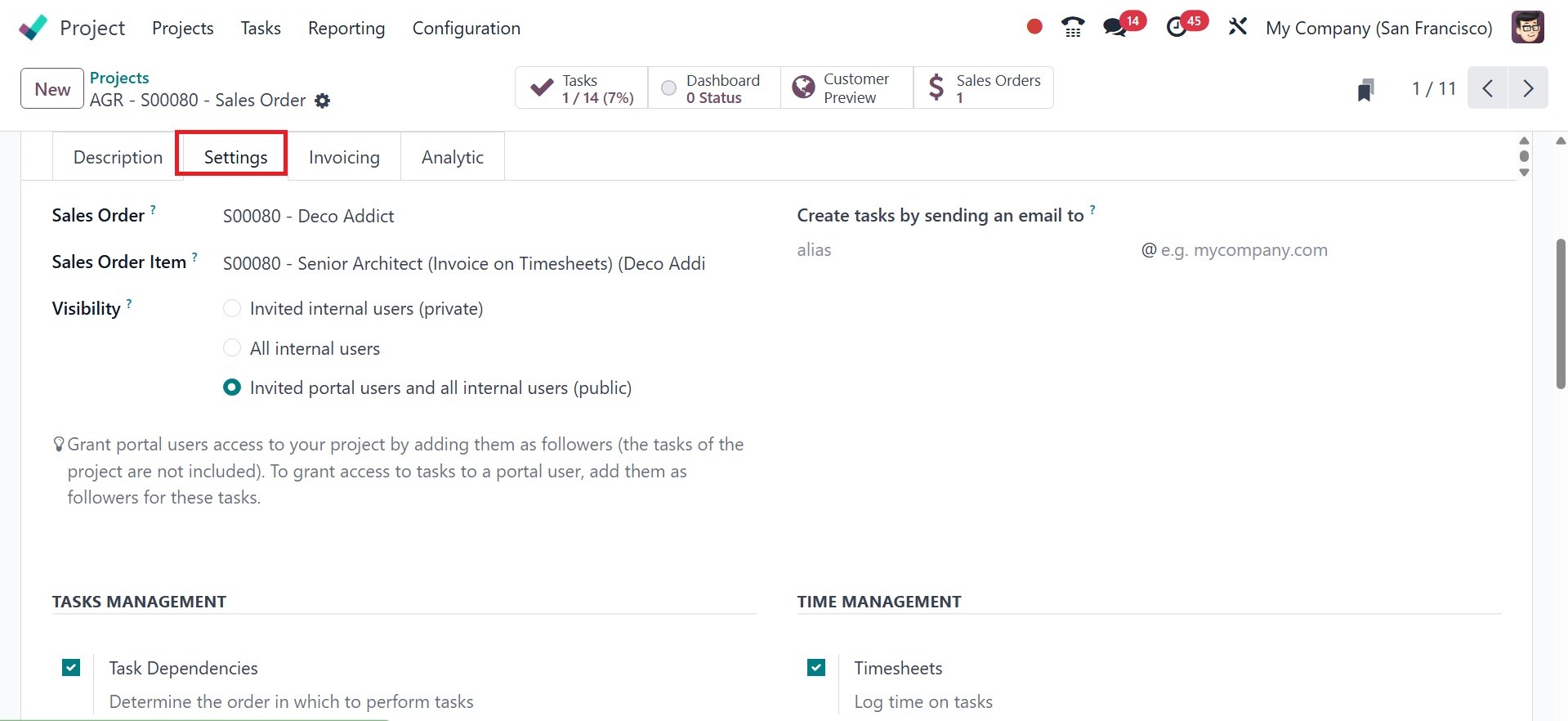Viewport: 1568px width, 721px height.
Task: Click the Project app logo icon
Action: tap(33, 28)
